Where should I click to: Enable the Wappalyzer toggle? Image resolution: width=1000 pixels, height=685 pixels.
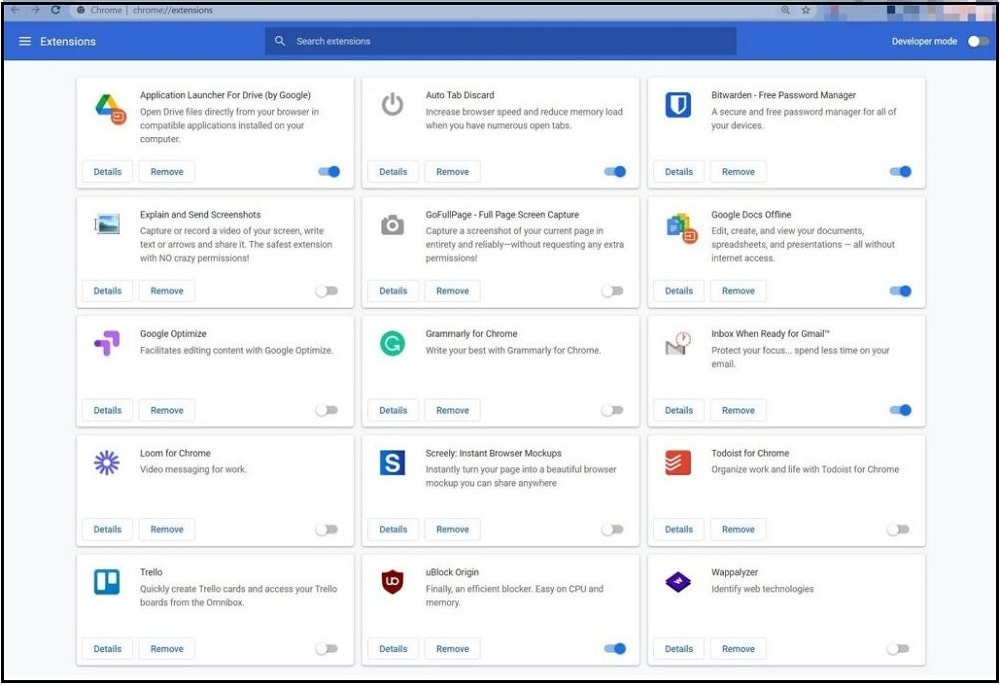[898, 649]
